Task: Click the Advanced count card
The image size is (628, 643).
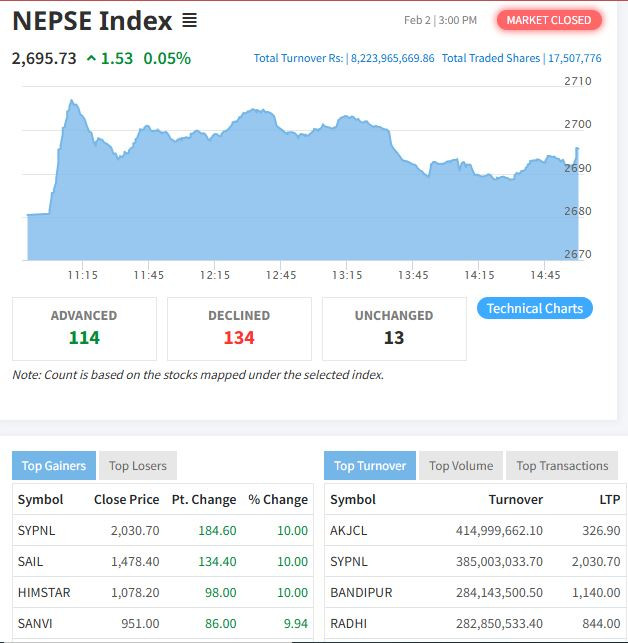Action: (x=84, y=328)
